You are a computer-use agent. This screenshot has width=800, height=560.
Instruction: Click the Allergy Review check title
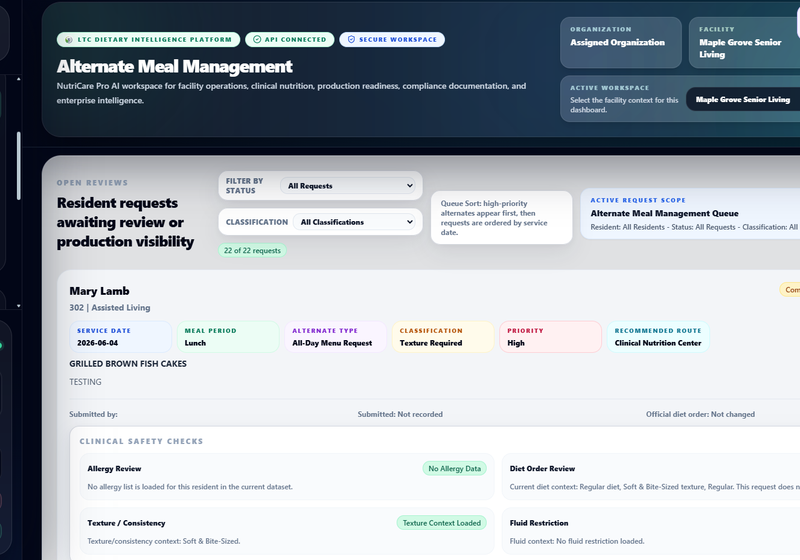pos(114,469)
